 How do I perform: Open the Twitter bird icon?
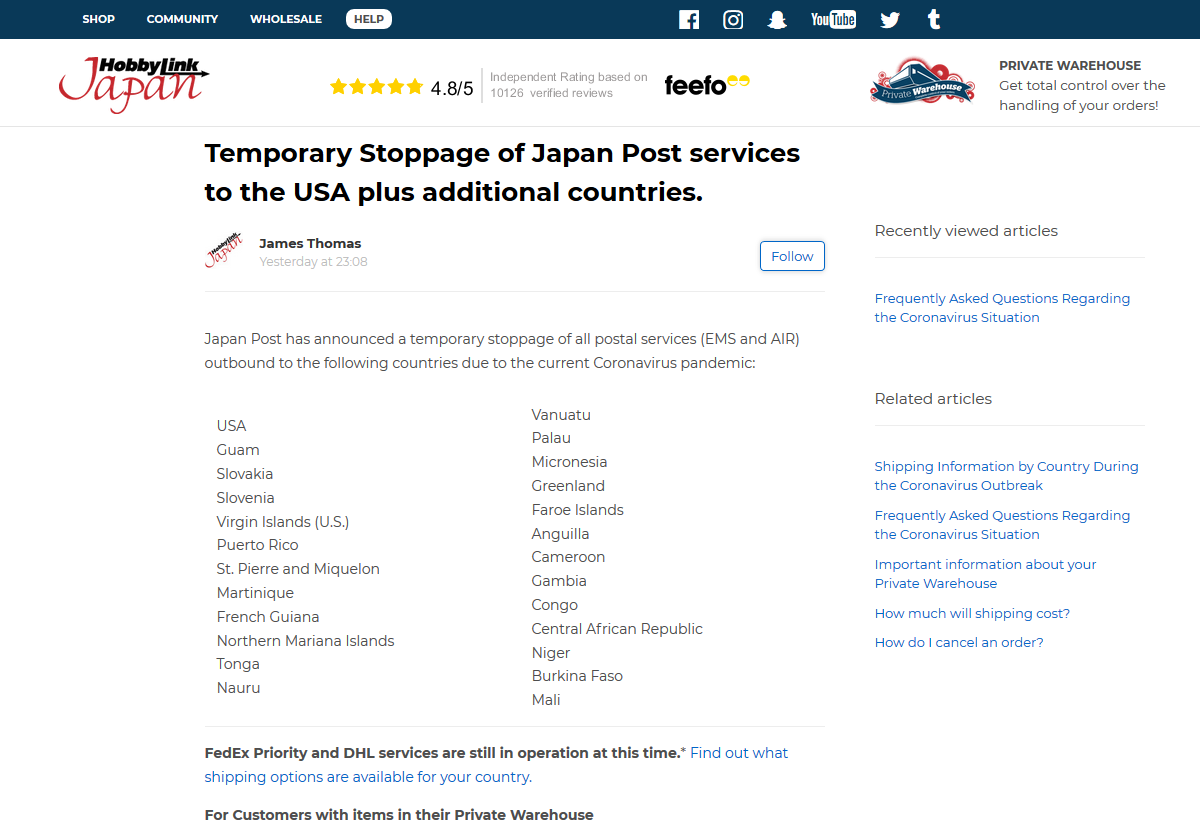(x=890, y=19)
